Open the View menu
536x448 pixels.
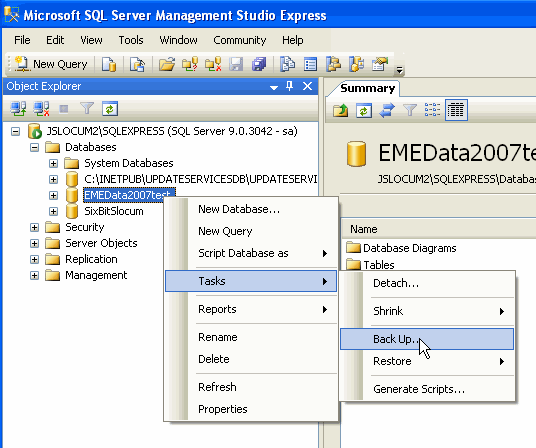click(x=91, y=40)
